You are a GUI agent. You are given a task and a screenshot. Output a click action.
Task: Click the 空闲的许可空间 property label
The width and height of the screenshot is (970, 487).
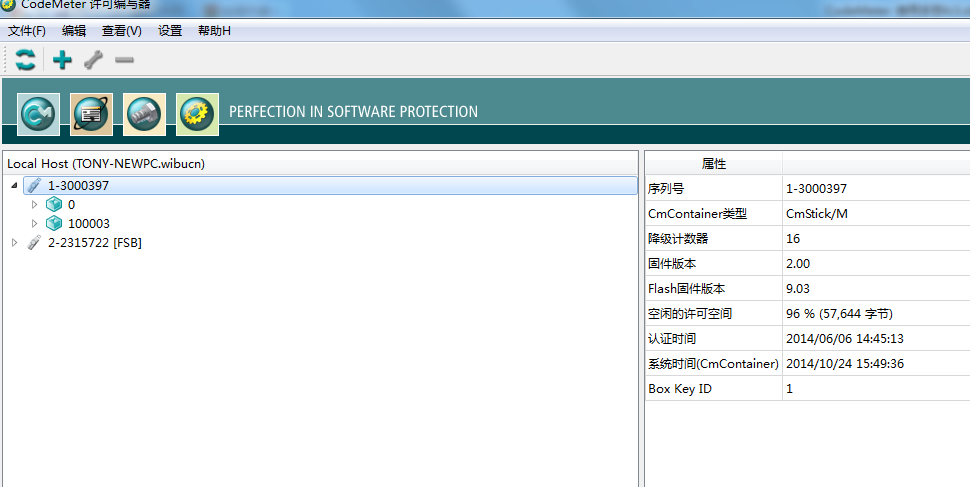point(690,314)
